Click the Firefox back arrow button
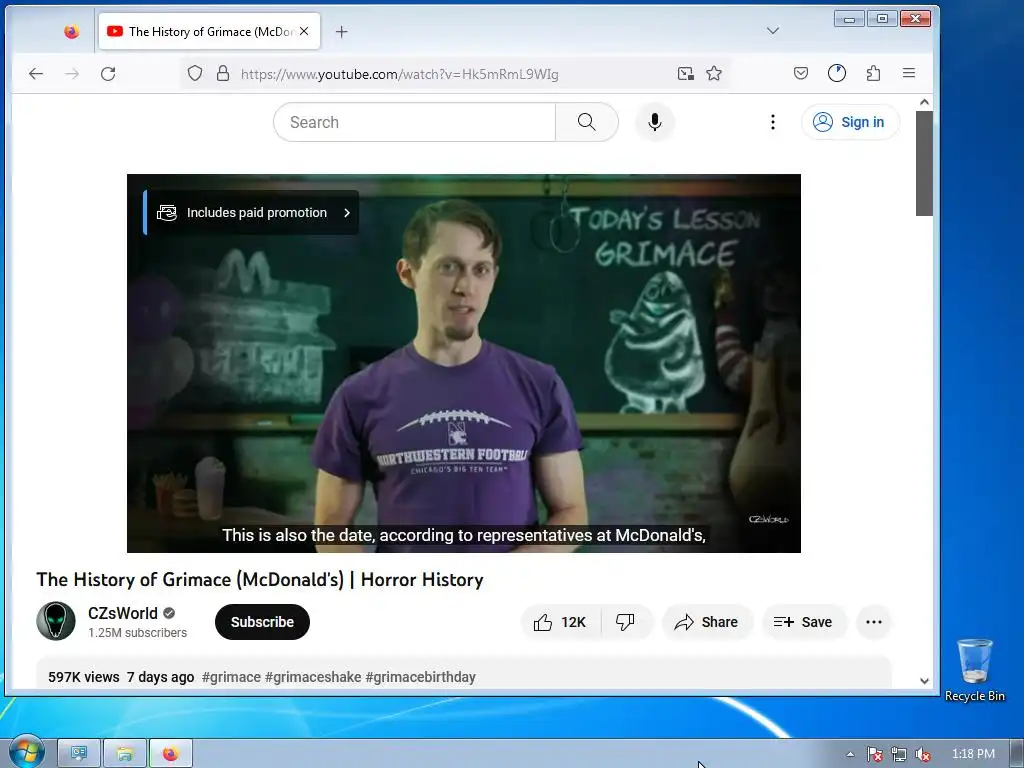Image resolution: width=1024 pixels, height=768 pixels. coord(36,74)
